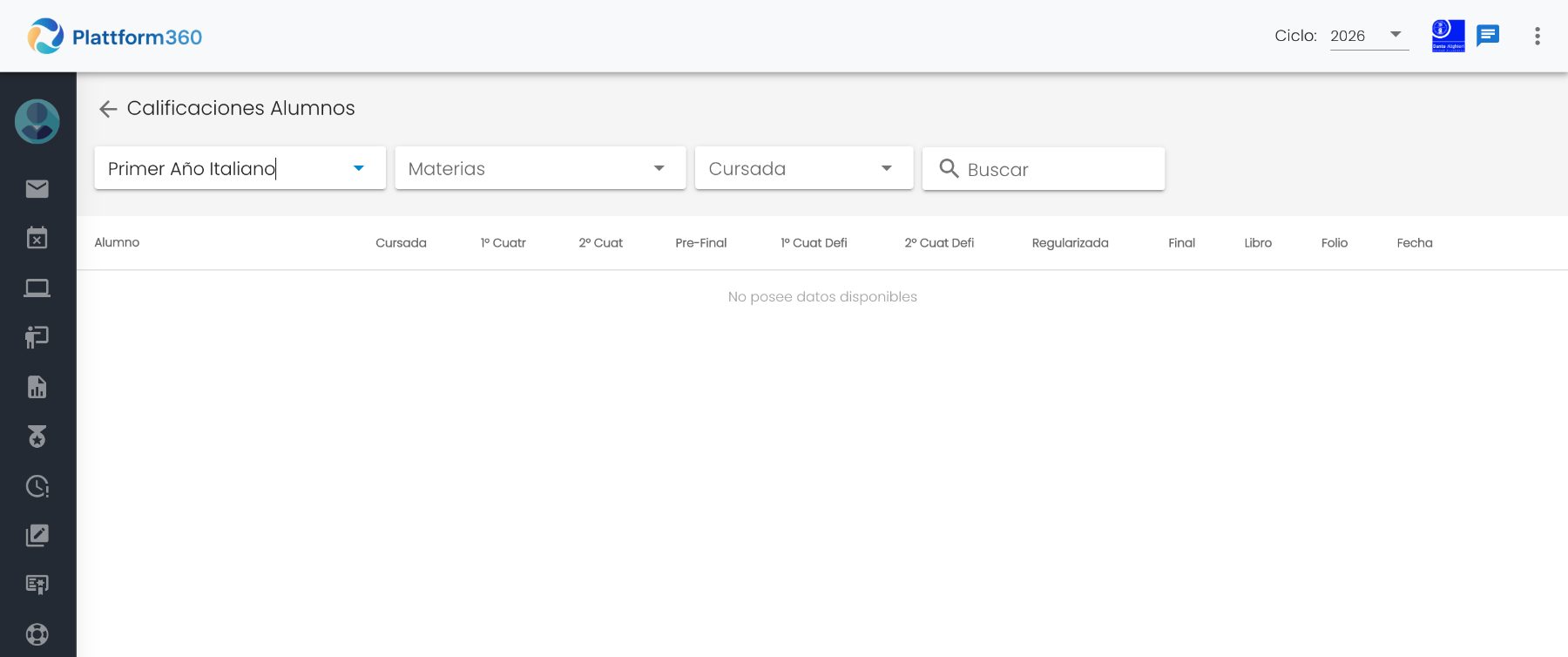Open the medal award icon in sidebar
The height and width of the screenshot is (657, 1568).
(x=37, y=437)
